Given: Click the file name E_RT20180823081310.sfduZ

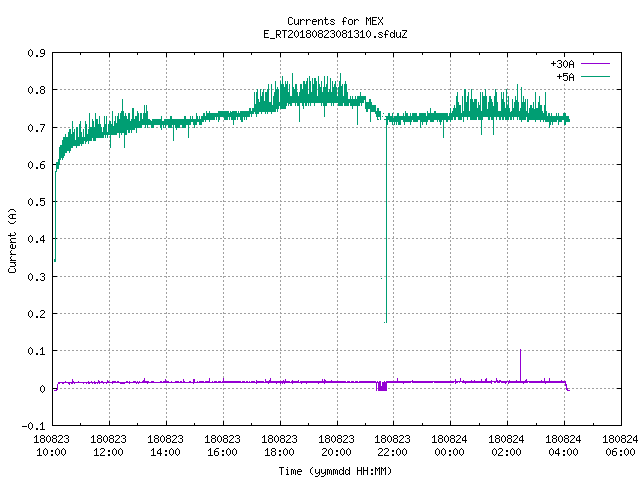Looking at the screenshot, I should tap(335, 34).
